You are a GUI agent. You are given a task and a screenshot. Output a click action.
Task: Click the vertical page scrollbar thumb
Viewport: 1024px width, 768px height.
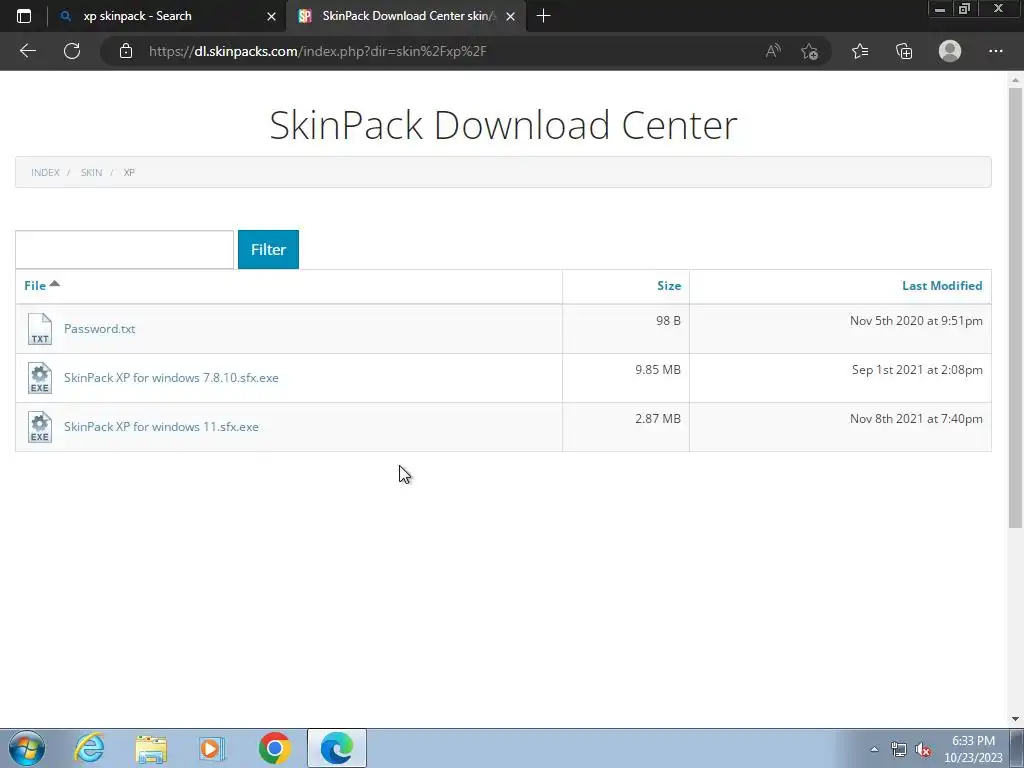click(1015, 307)
